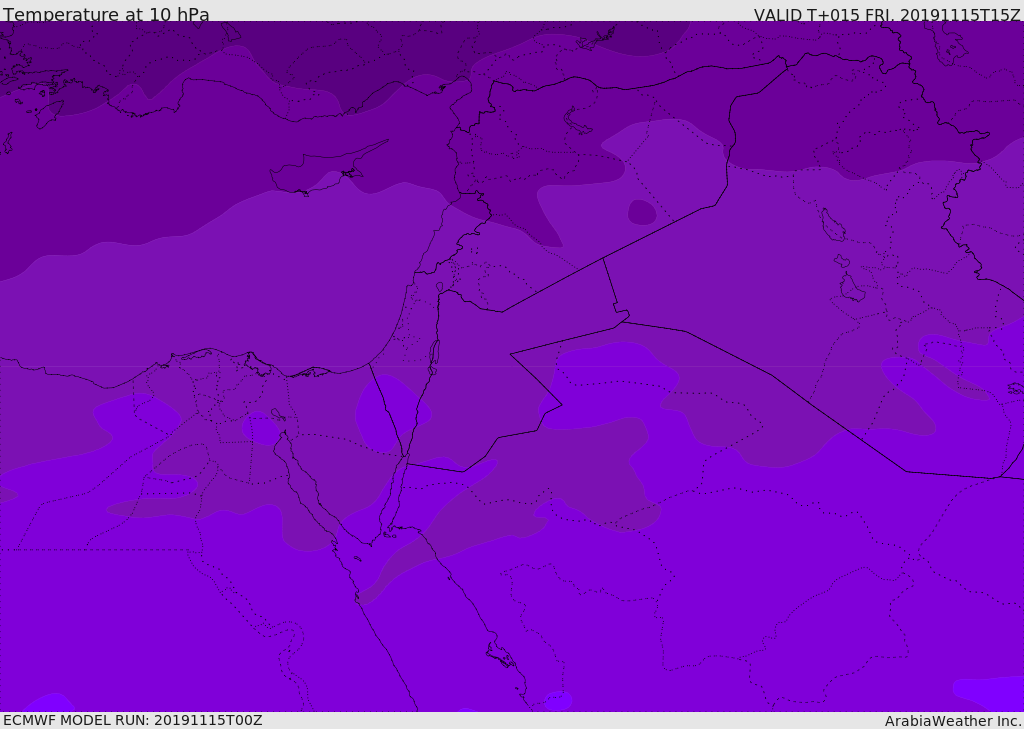The width and height of the screenshot is (1024, 729).
Task: Click the Gulf of Aqaba inlet
Action: coord(394,495)
